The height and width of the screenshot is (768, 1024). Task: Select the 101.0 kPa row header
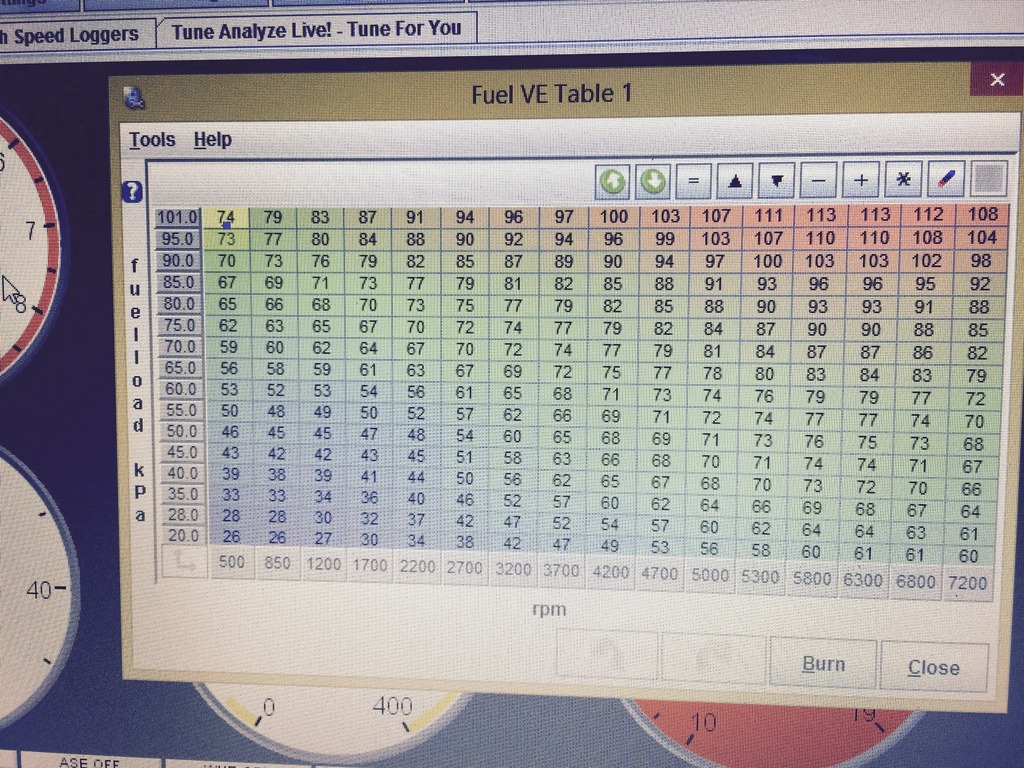[x=179, y=217]
